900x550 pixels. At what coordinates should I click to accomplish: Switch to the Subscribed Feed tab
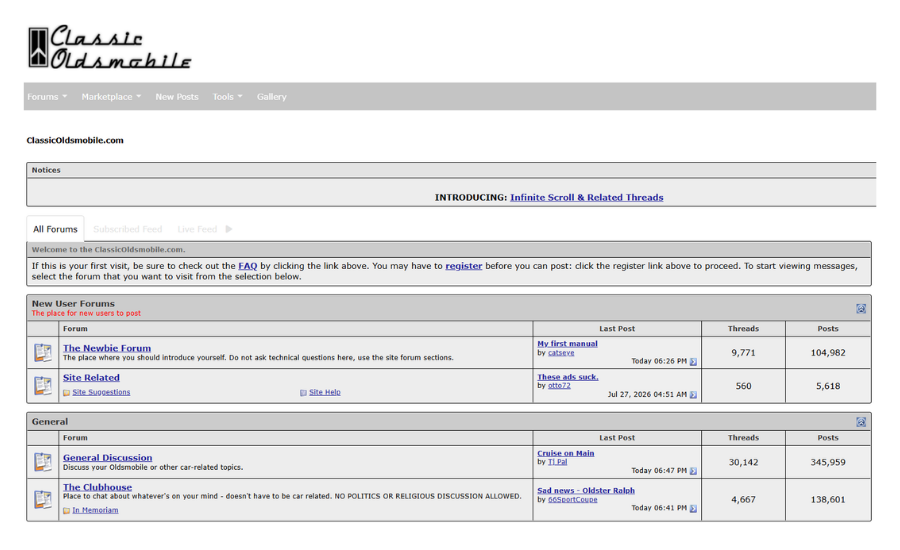pos(127,229)
